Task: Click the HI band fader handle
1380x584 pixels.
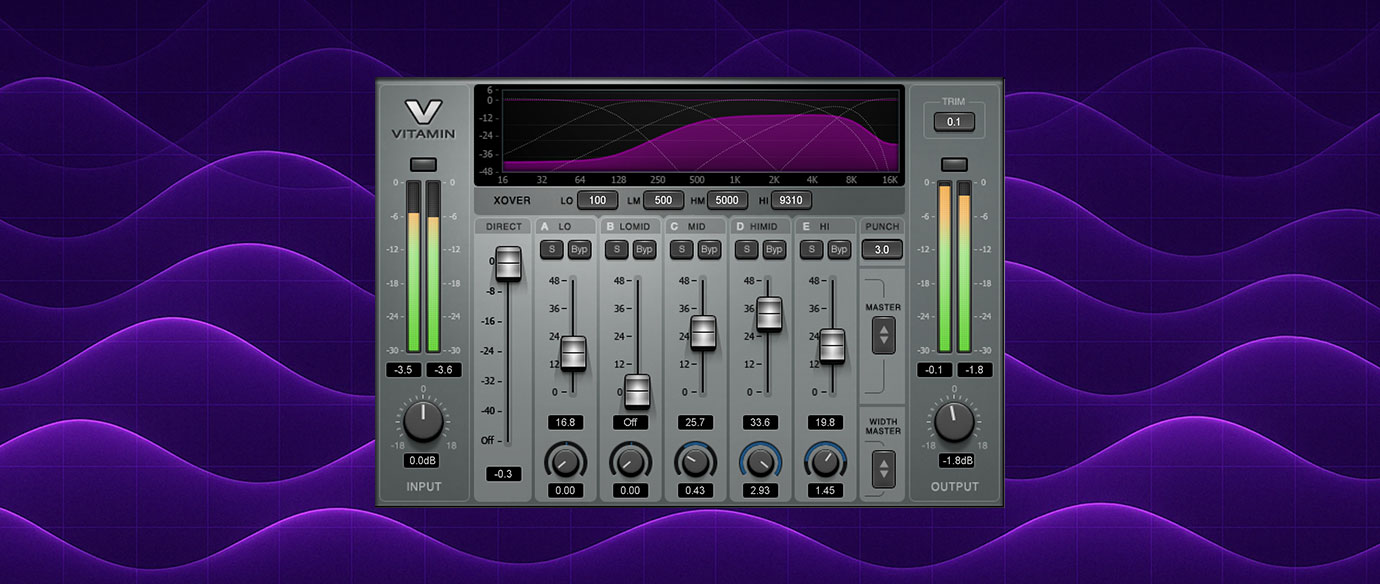Action: pyautogui.click(x=832, y=346)
